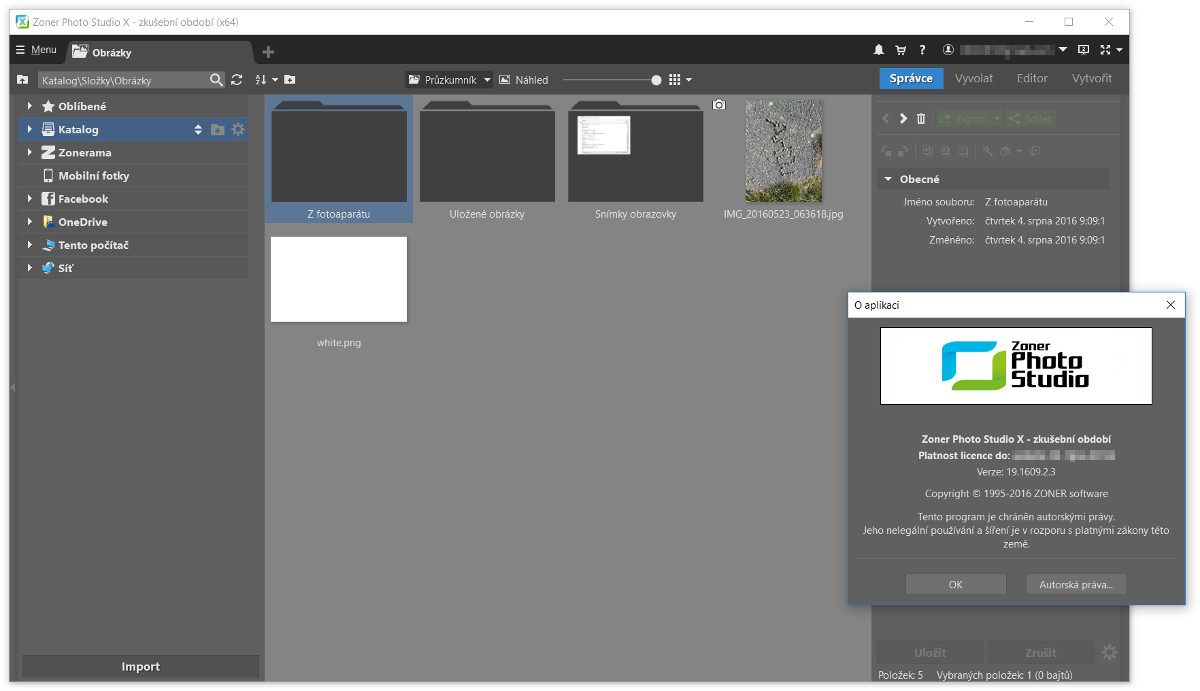
Task: Click the sort order icon
Action: coord(260,80)
